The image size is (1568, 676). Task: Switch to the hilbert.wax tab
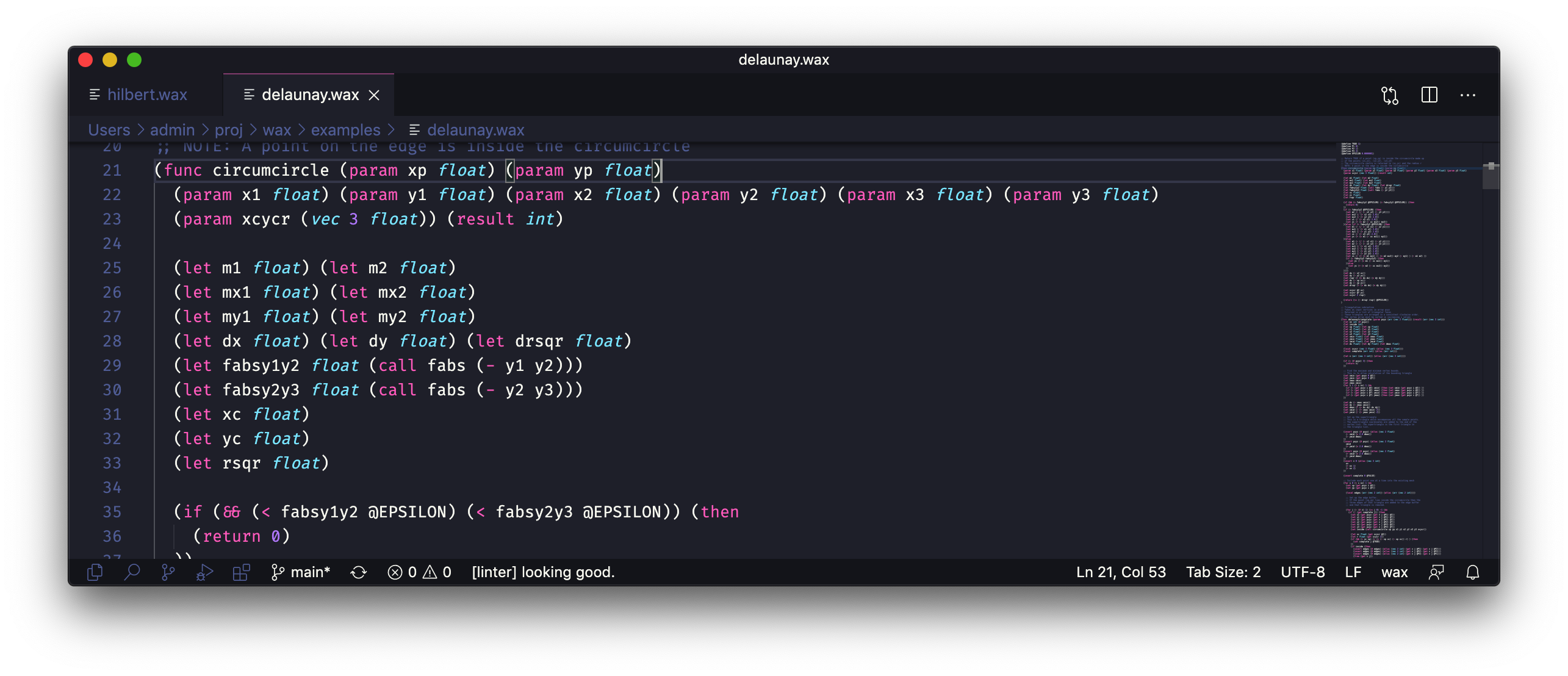point(146,95)
